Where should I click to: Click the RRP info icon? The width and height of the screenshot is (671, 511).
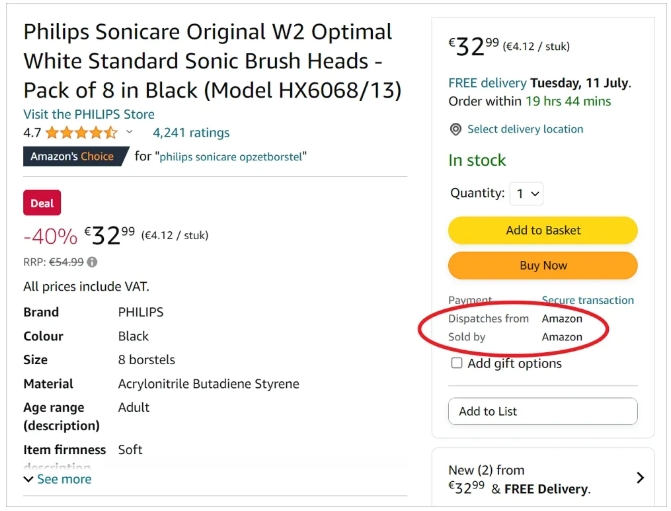pos(92,263)
